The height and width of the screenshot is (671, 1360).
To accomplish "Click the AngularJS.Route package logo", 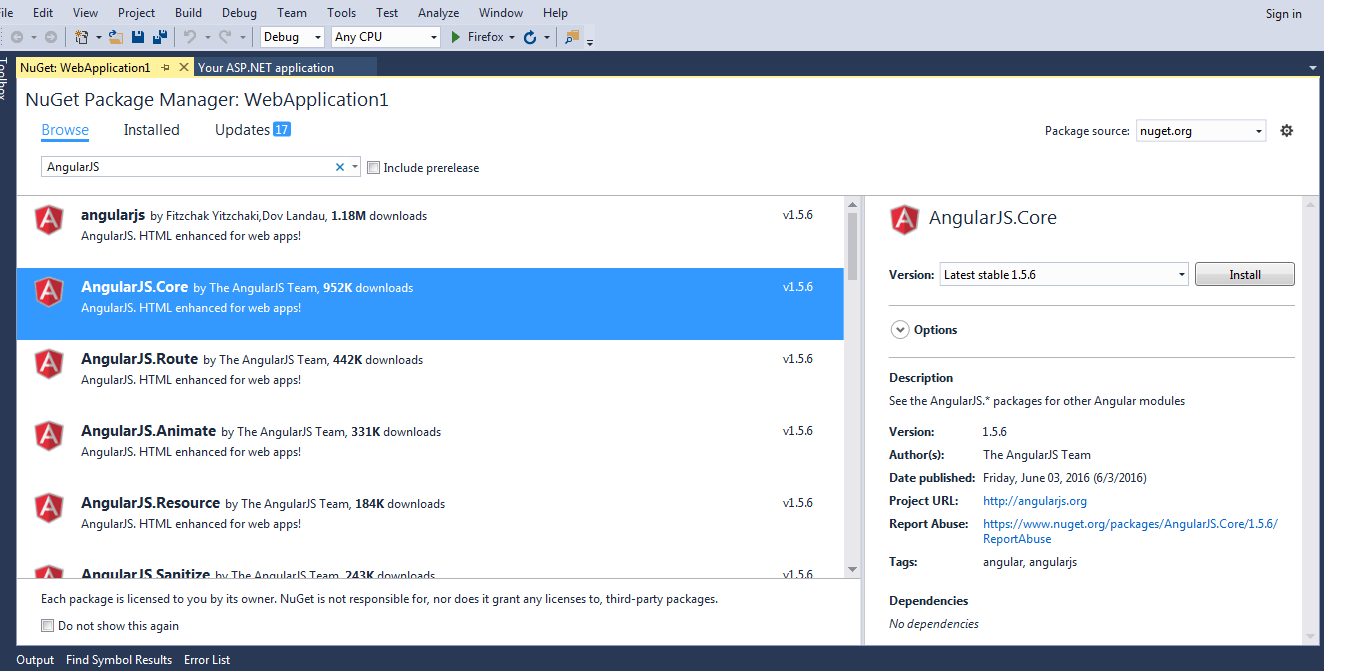I will (49, 363).
